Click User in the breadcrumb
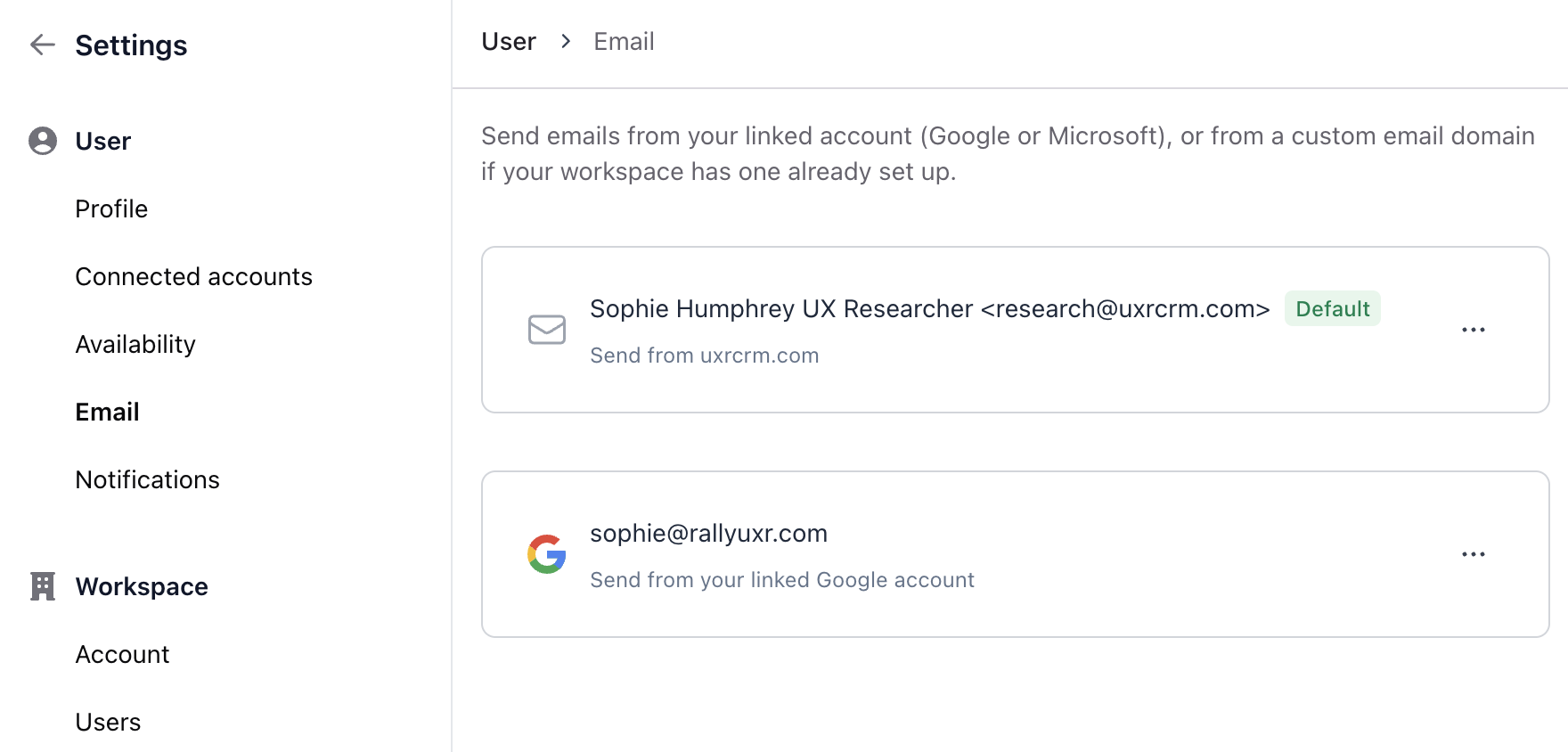 (509, 42)
